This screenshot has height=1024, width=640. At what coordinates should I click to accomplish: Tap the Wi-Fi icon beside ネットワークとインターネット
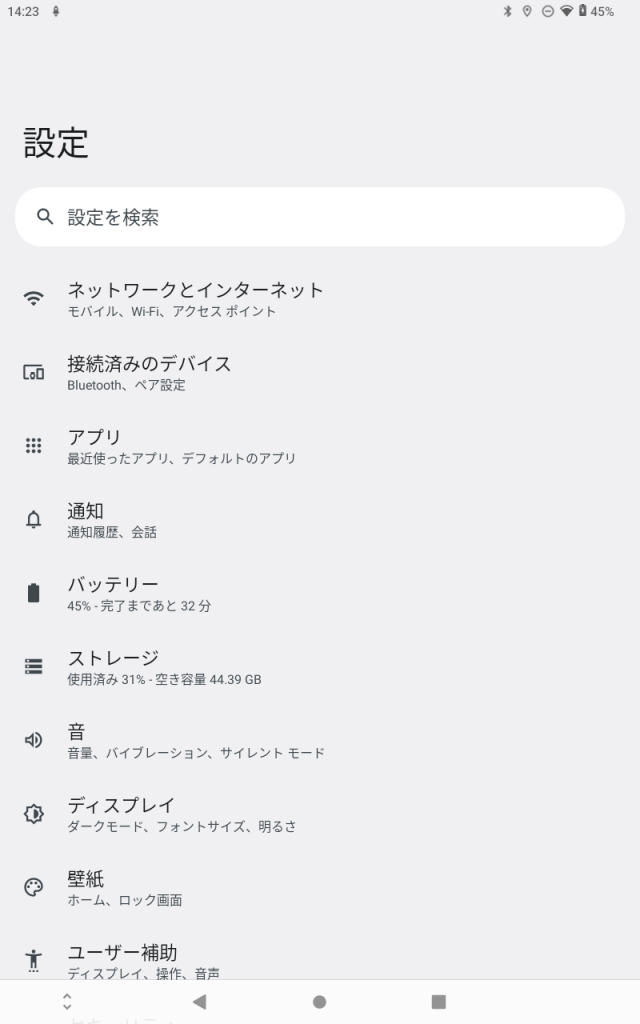34,298
